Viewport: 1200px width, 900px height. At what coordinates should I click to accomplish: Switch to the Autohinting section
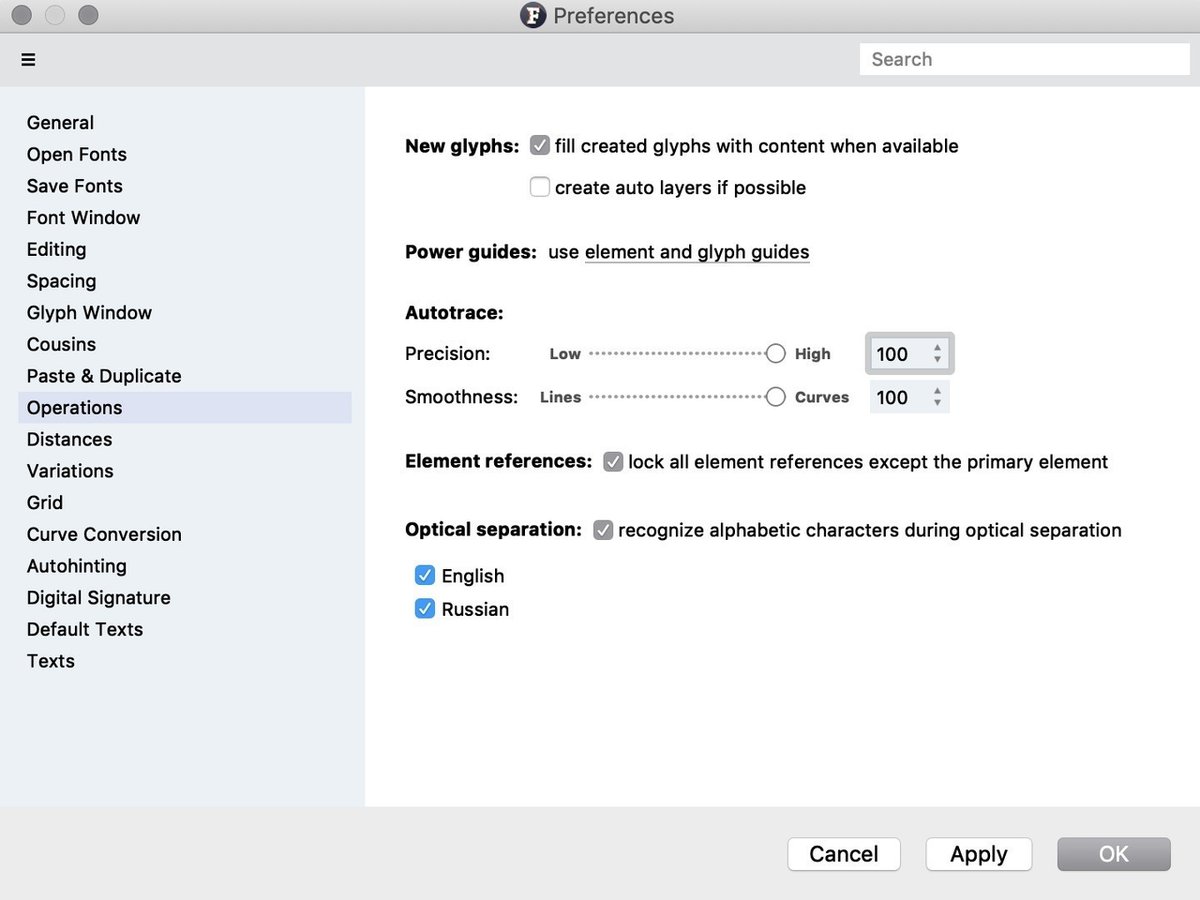(x=77, y=566)
